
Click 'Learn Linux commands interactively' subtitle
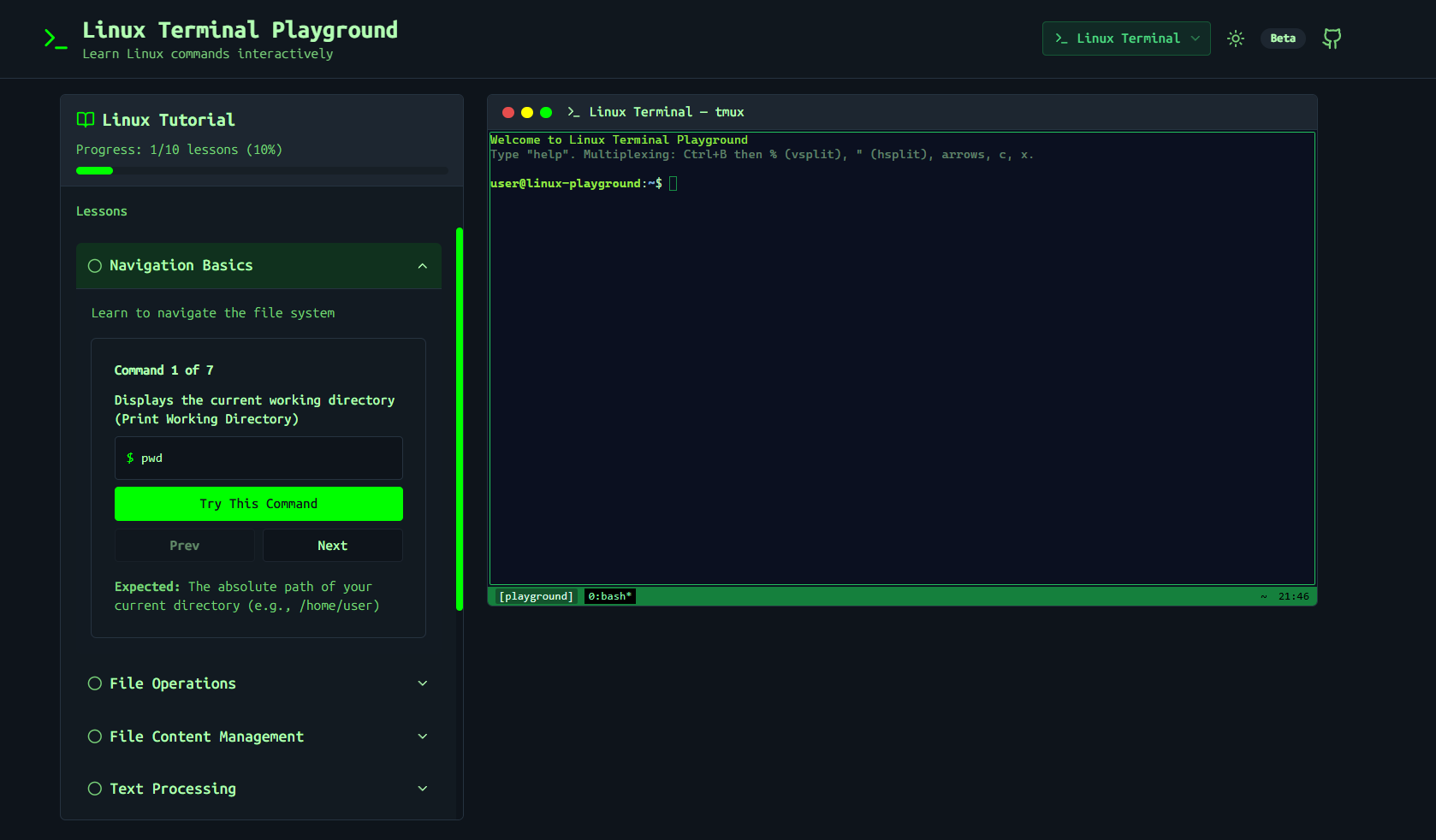[208, 54]
